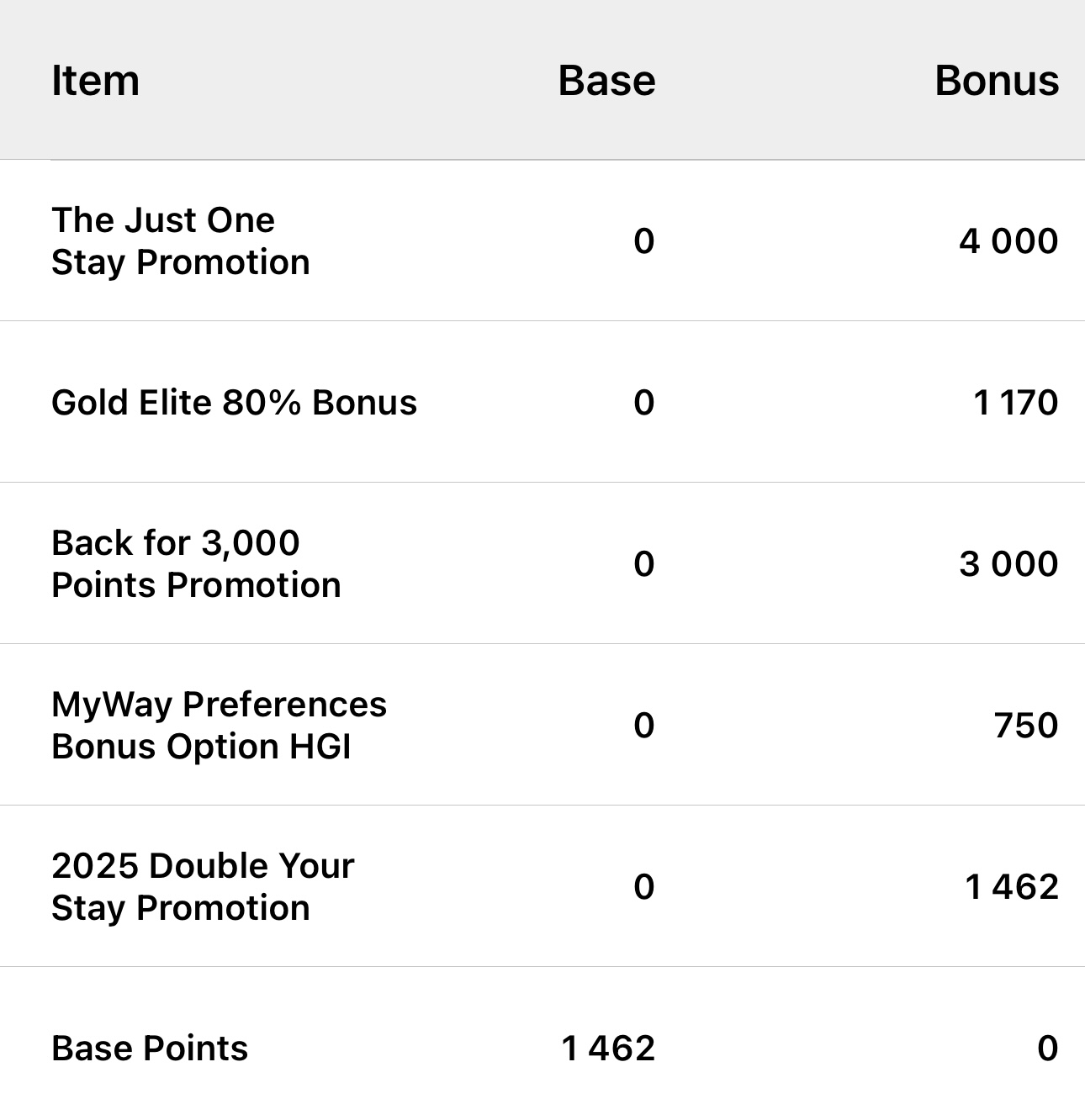This screenshot has height=1120, width=1085.
Task: Open the 2025 Double Your Stay Promotion item
Action: pos(203,887)
